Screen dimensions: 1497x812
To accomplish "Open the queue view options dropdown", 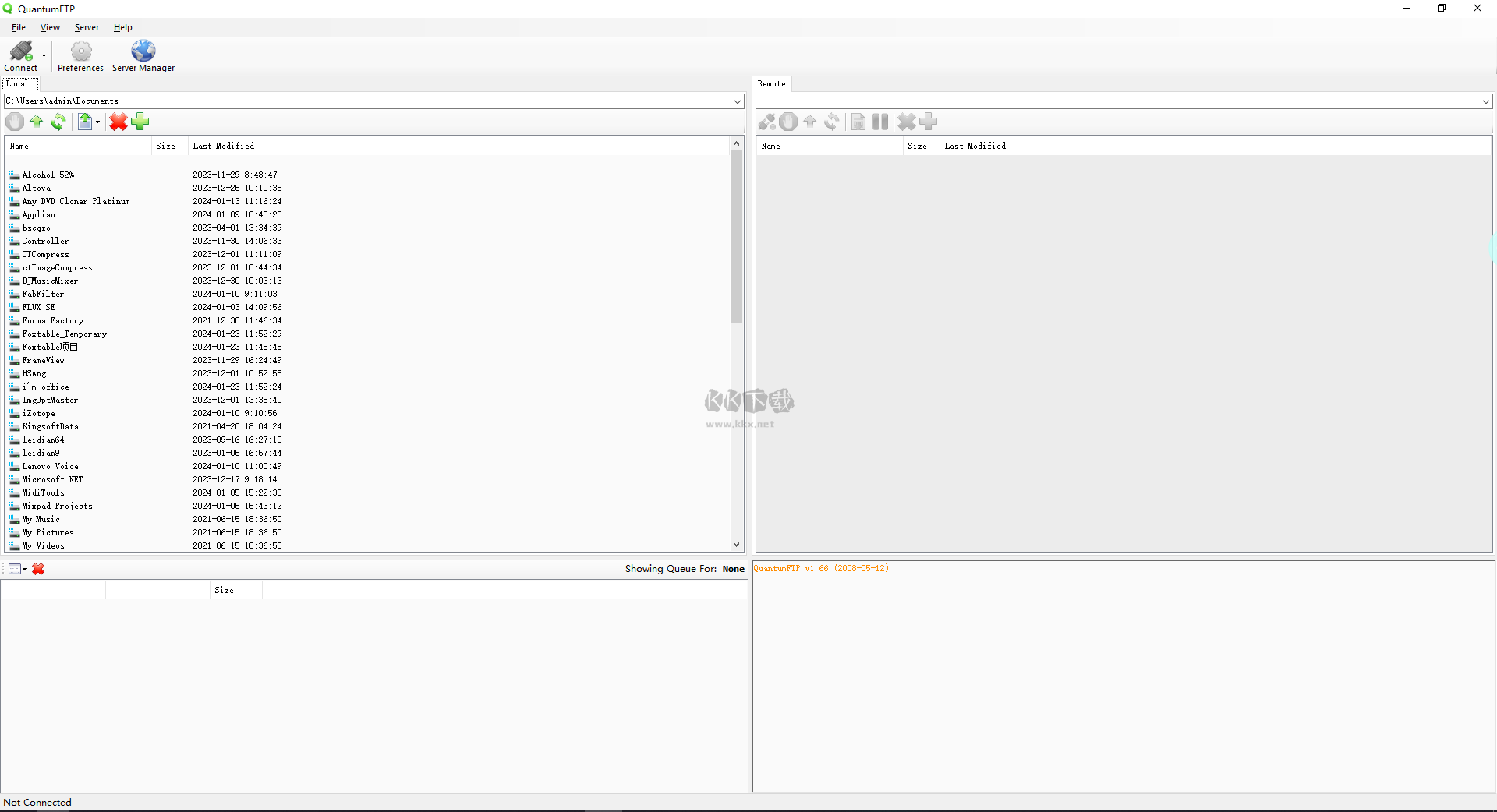I will [23, 569].
